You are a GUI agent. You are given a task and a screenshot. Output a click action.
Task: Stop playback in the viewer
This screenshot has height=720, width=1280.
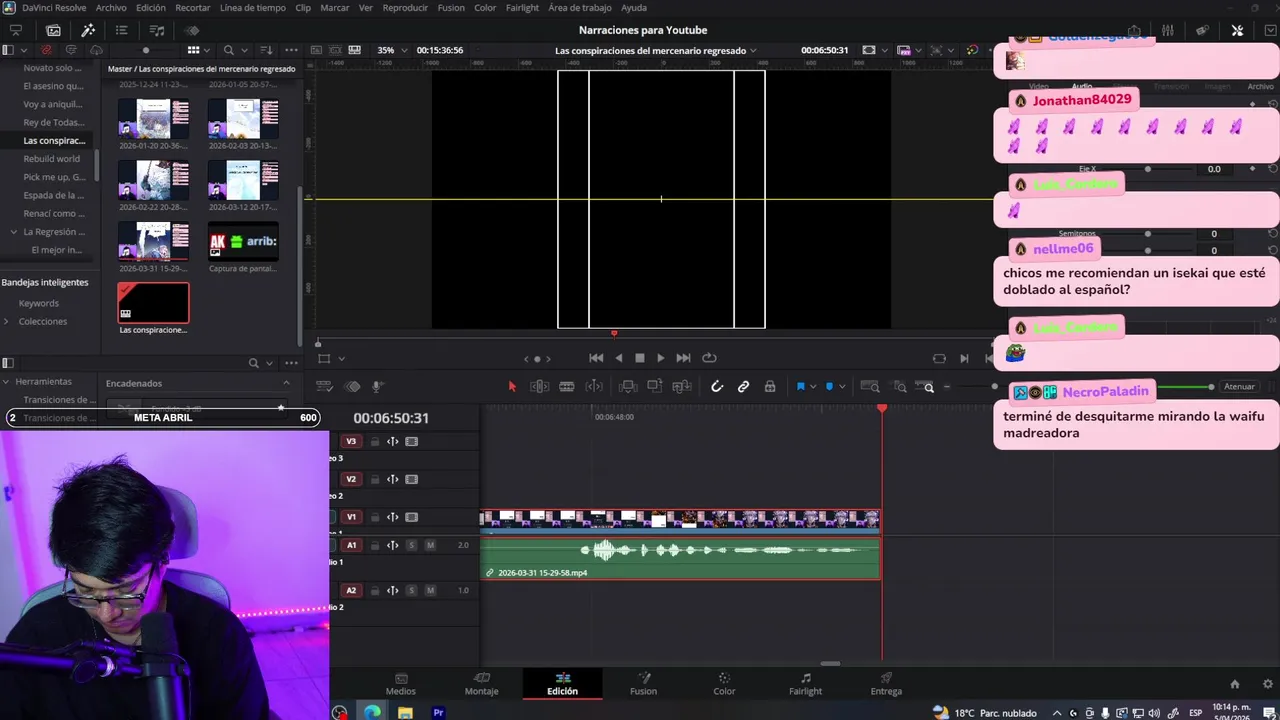(x=640, y=358)
